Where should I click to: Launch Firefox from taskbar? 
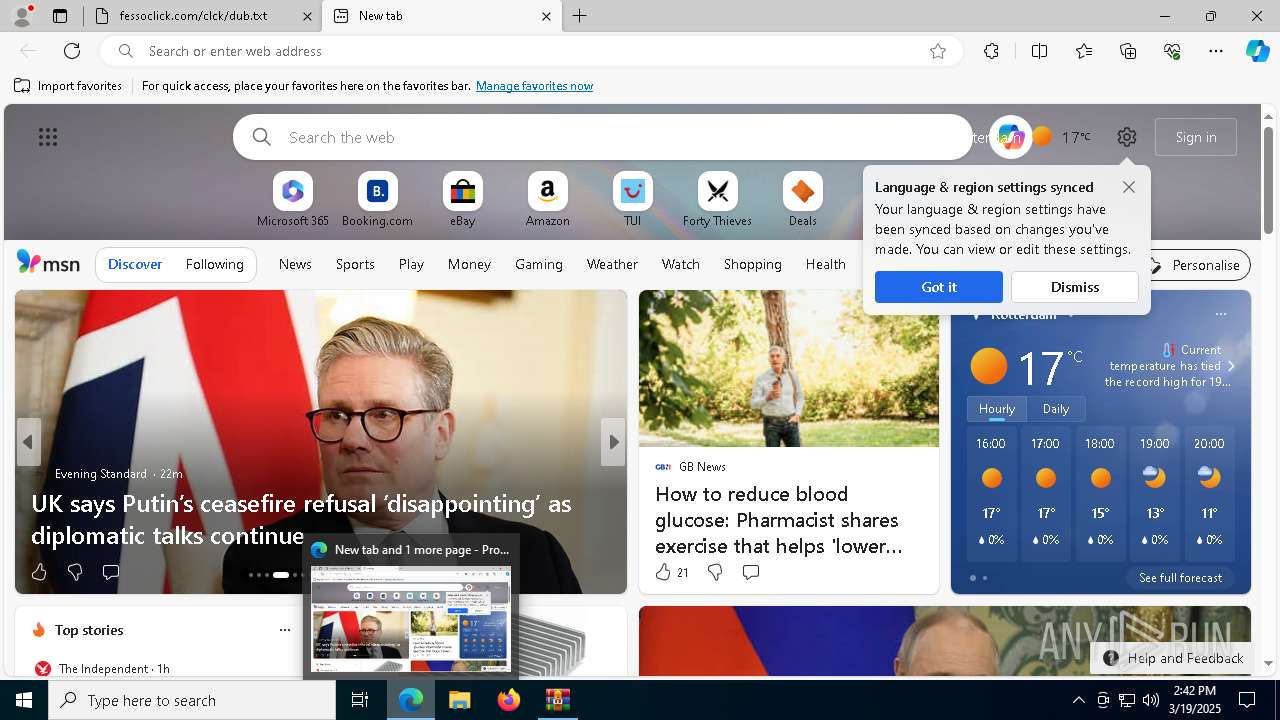[x=509, y=700]
